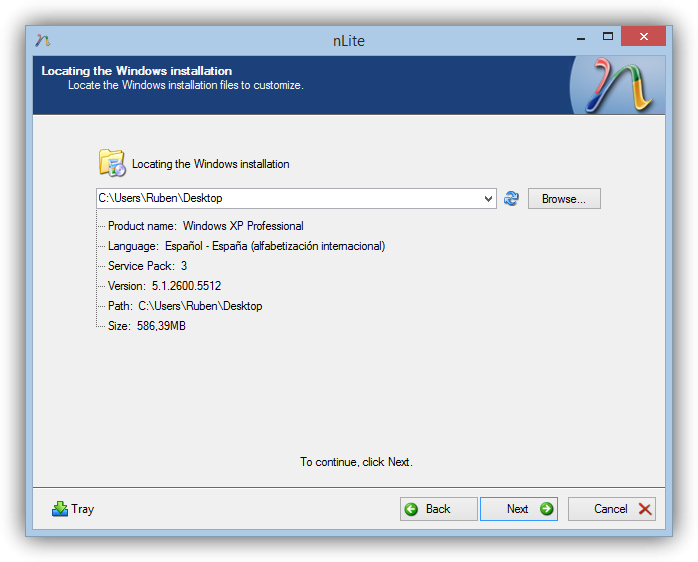This screenshot has width=698, height=562.
Task: Proceed with the Next button
Action: tap(519, 509)
